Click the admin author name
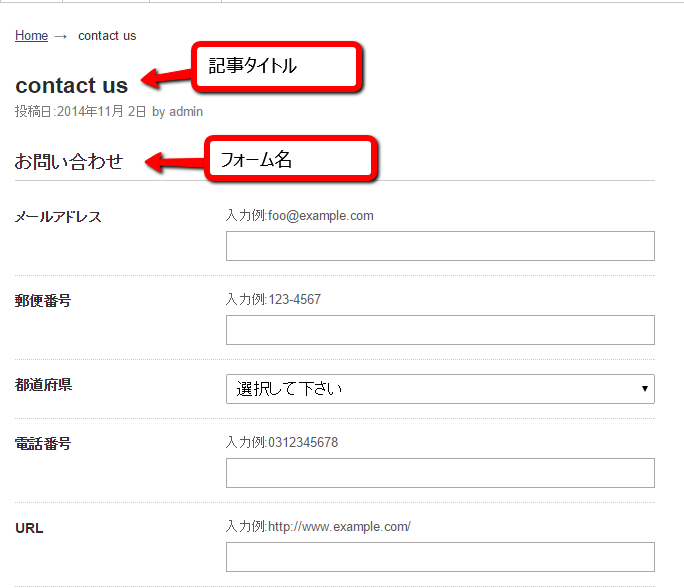 186,112
